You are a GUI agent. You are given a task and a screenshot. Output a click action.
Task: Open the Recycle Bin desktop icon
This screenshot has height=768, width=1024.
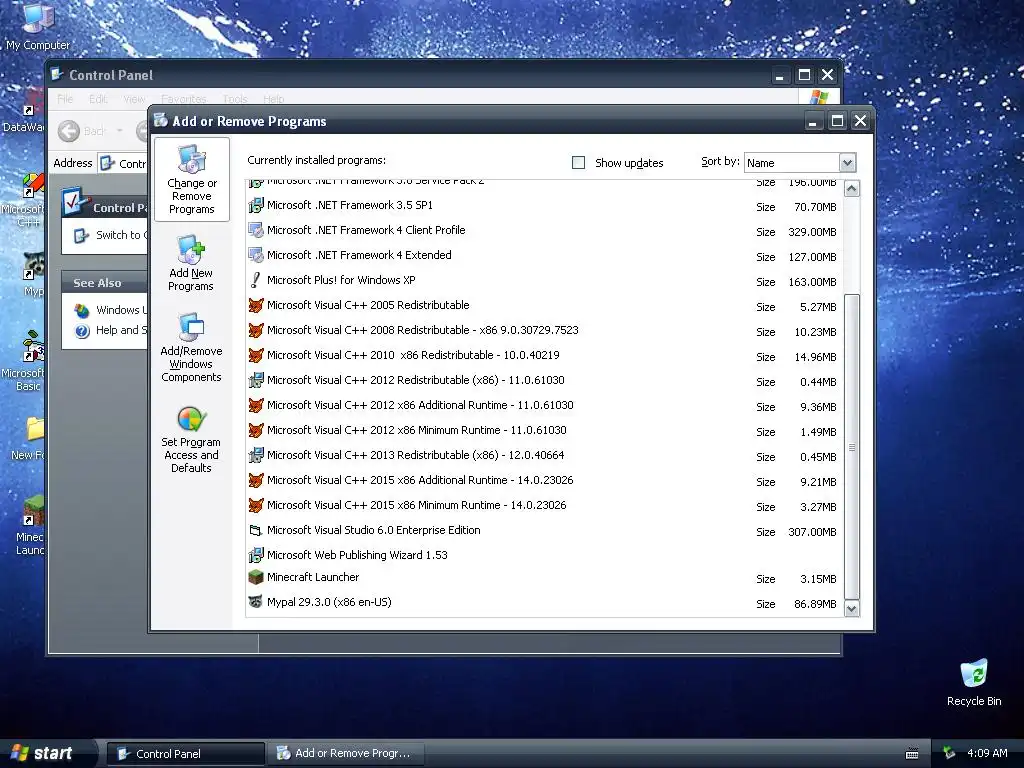coord(974,673)
